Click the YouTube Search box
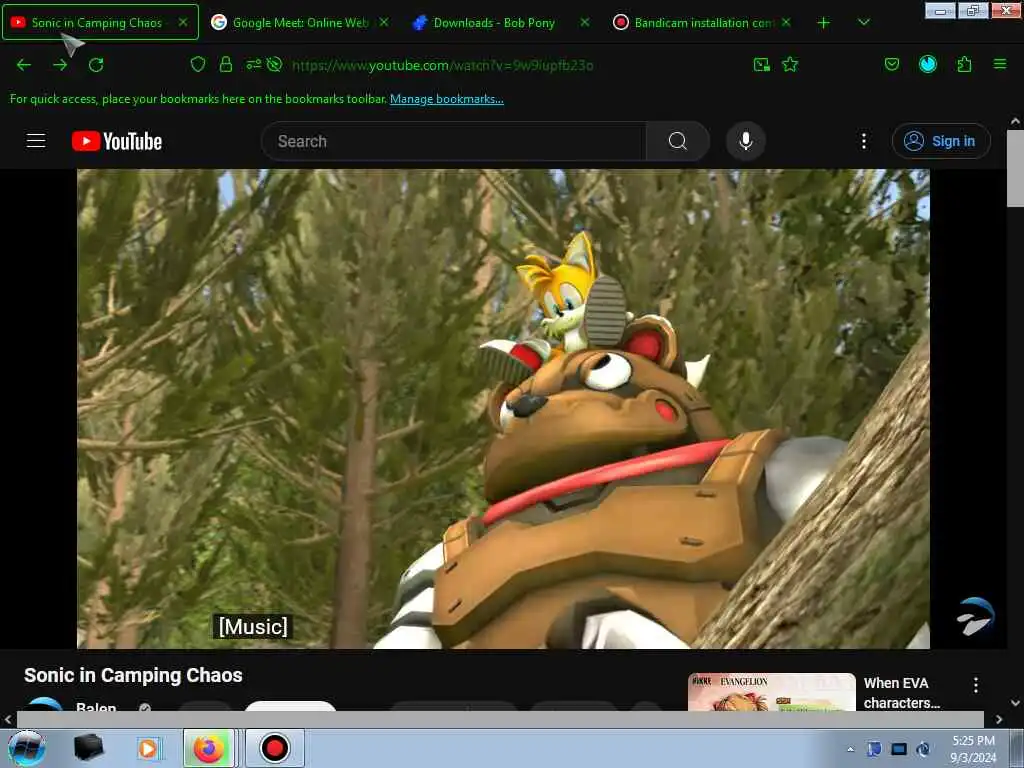Viewport: 1024px width, 768px height. coord(454,141)
